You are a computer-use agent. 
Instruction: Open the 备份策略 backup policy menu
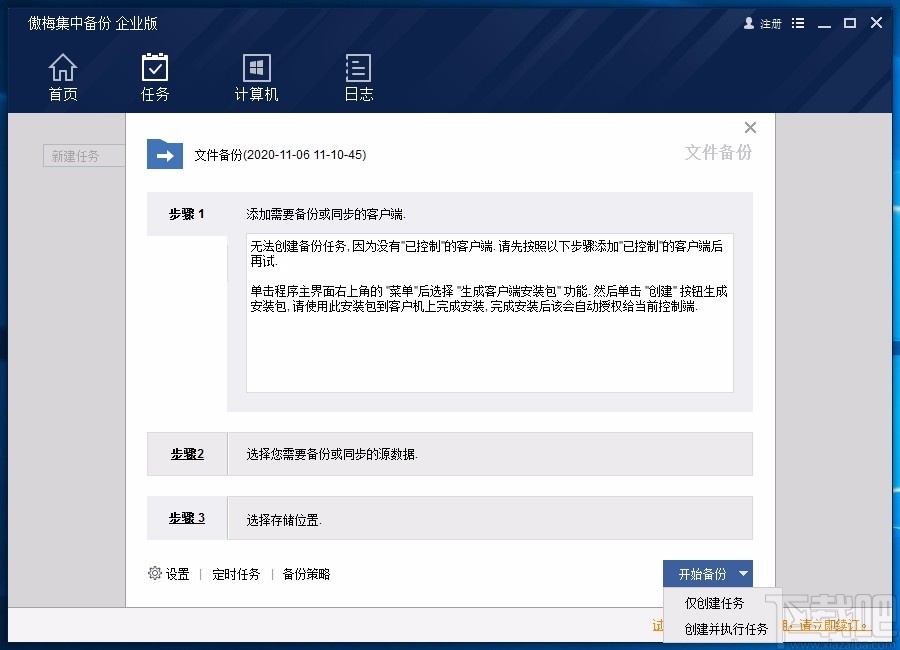309,574
